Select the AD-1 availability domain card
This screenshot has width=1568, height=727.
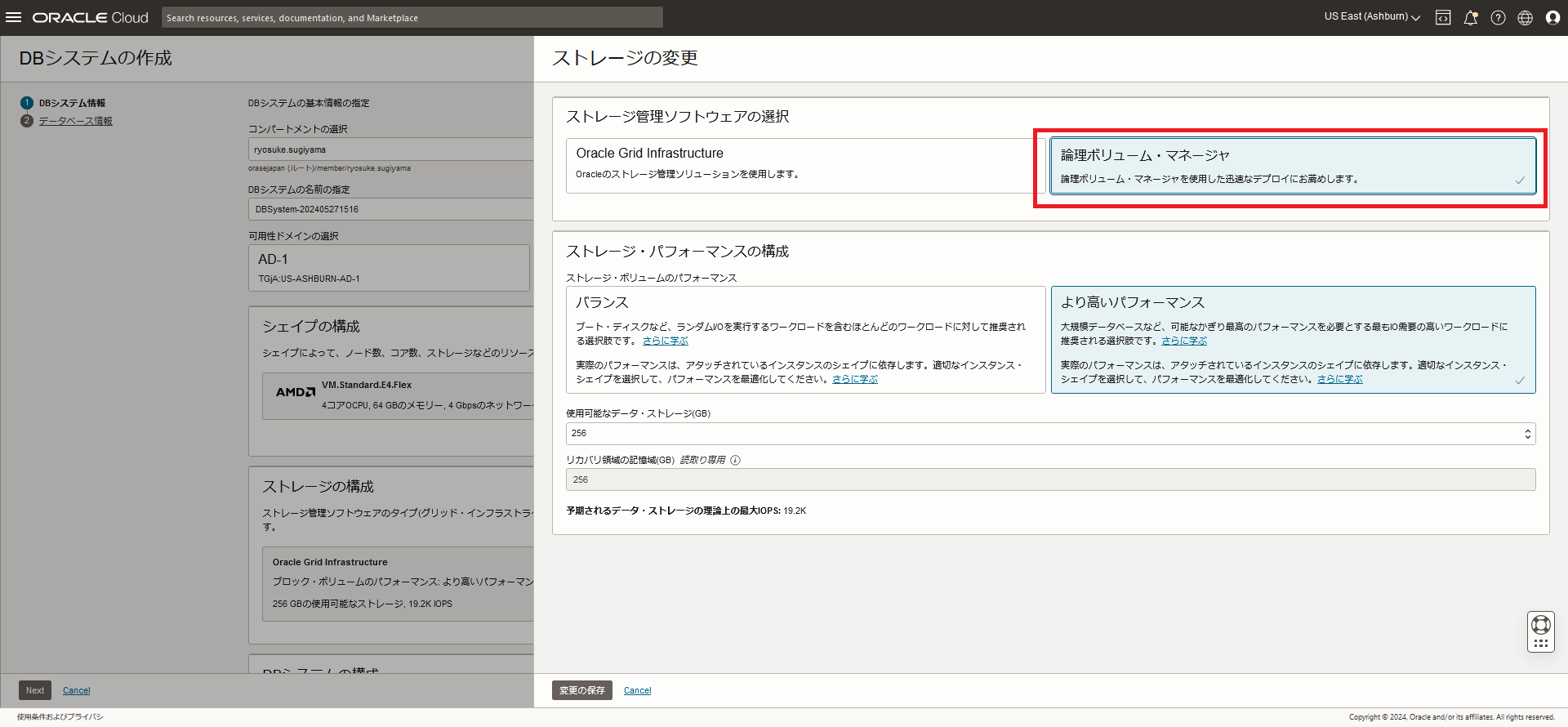389,268
